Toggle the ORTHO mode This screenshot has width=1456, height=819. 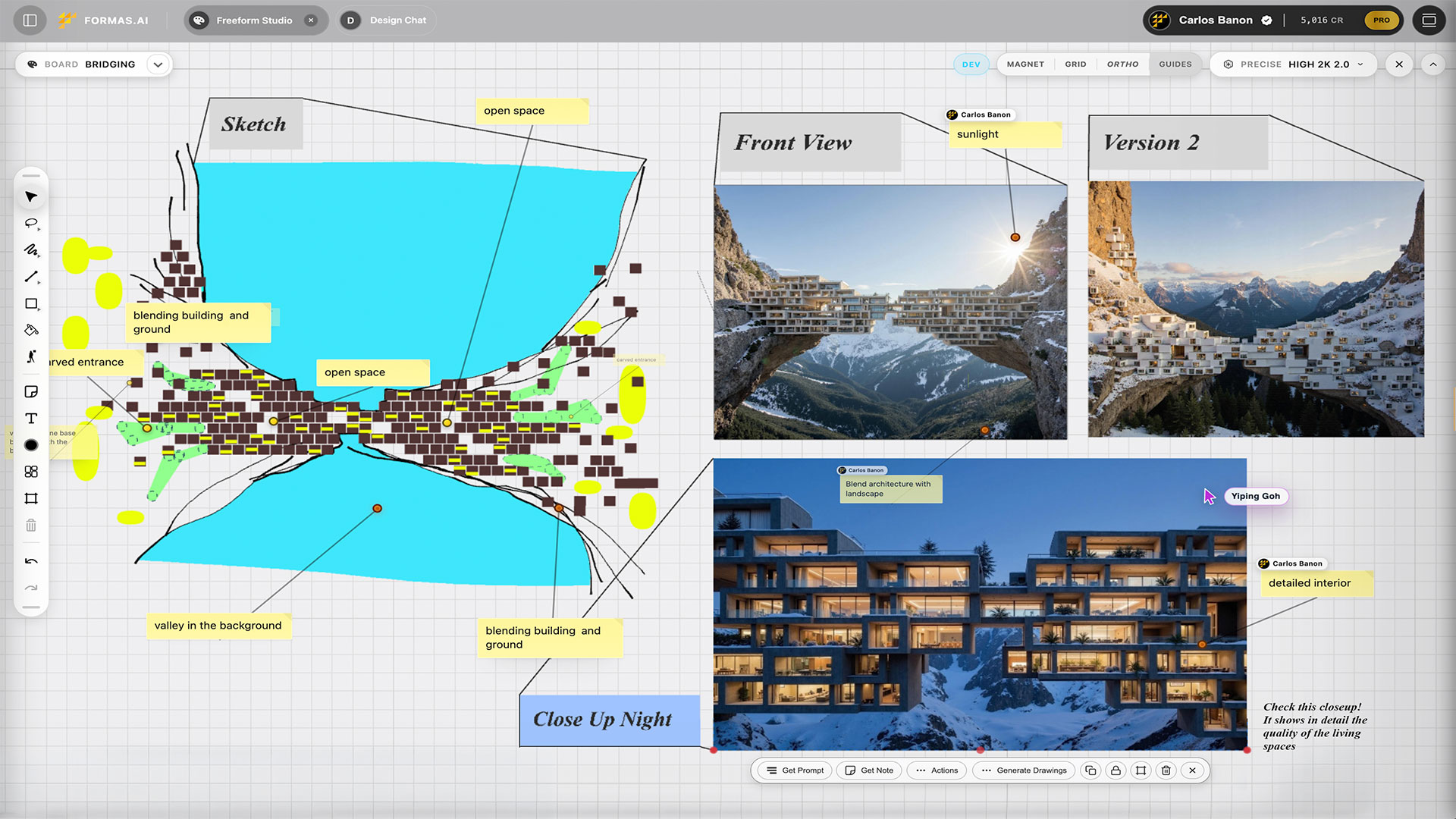tap(1122, 64)
